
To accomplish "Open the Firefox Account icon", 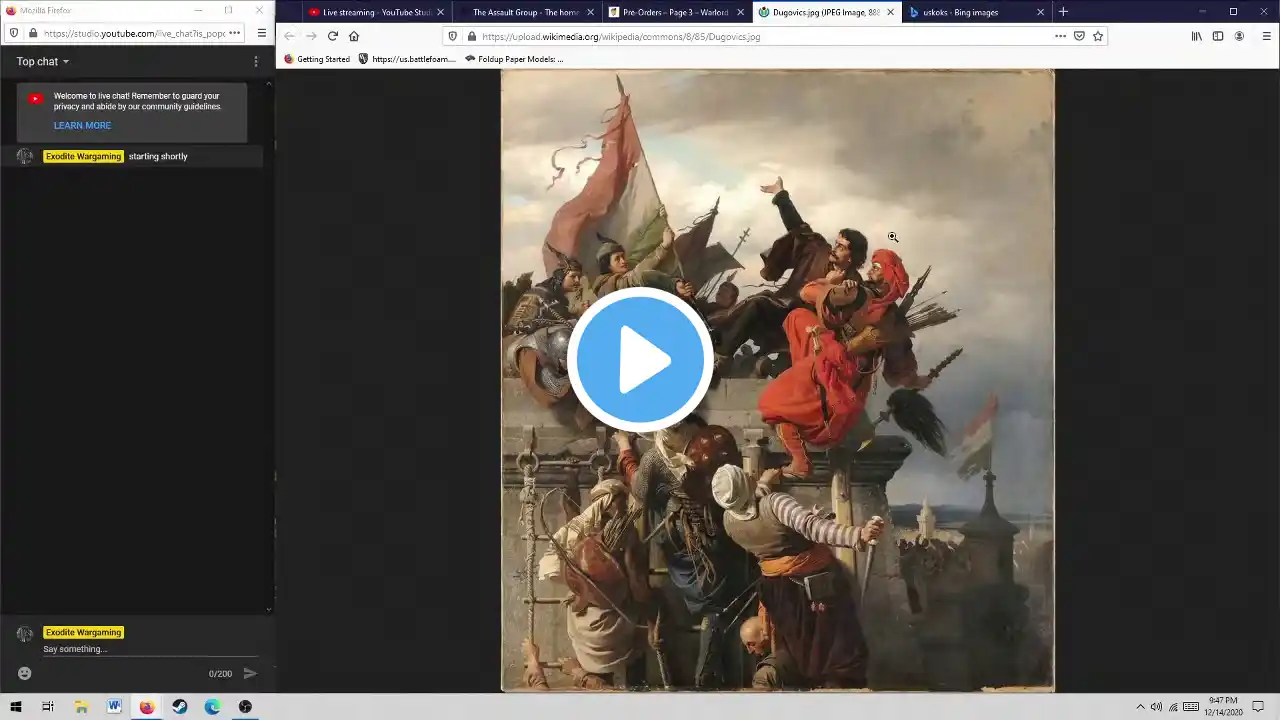I will pos(1239,36).
